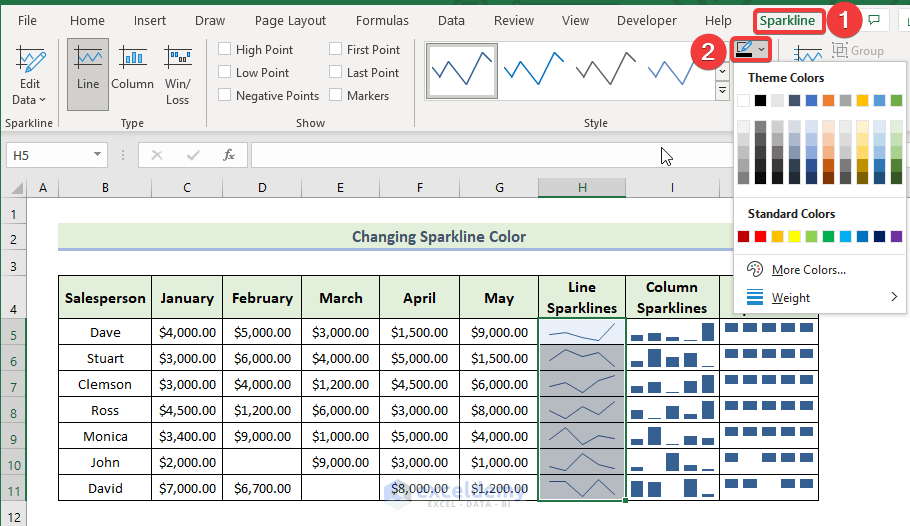Image resolution: width=910 pixels, height=526 pixels.
Task: Click the insert function fx icon
Action: point(229,155)
